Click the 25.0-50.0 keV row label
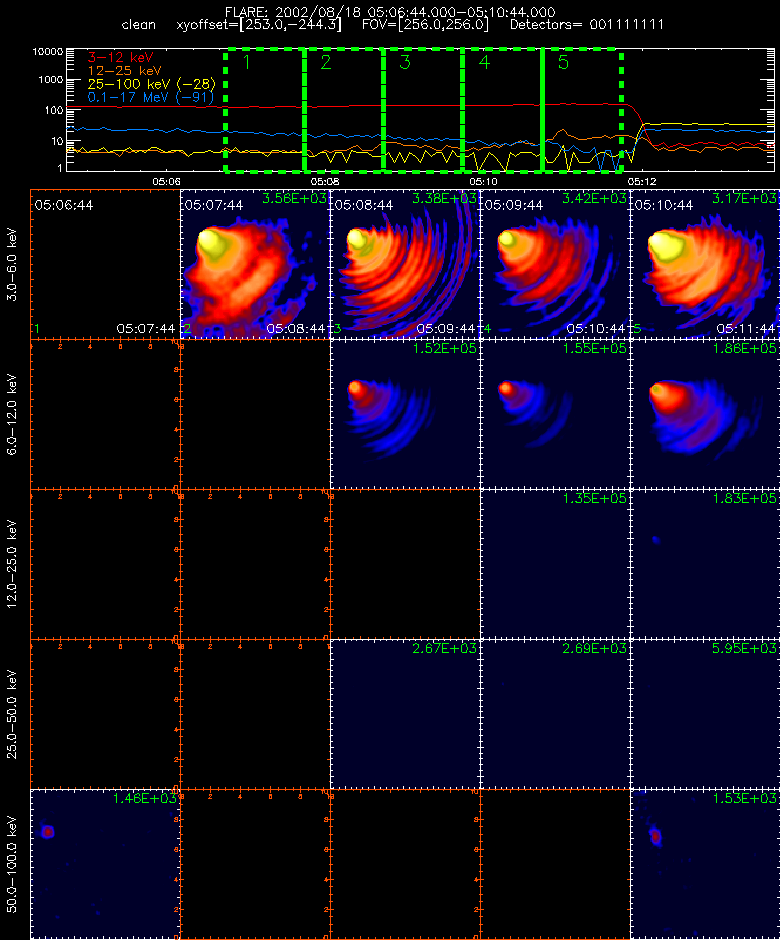Viewport: 780px width, 940px height. (13, 714)
